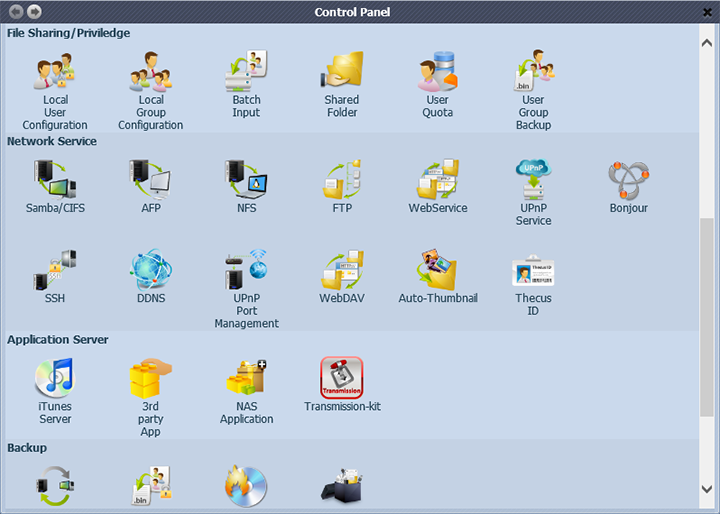Launch Transmission-kit application

[x=341, y=378]
